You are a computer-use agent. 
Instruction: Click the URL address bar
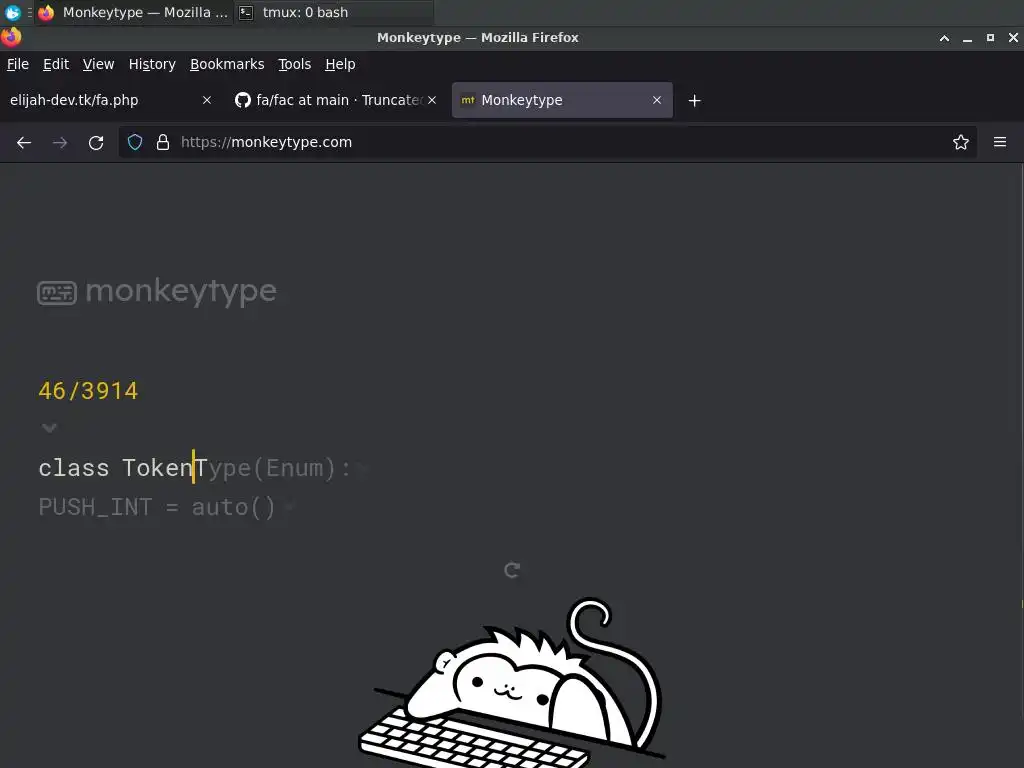[x=547, y=142]
